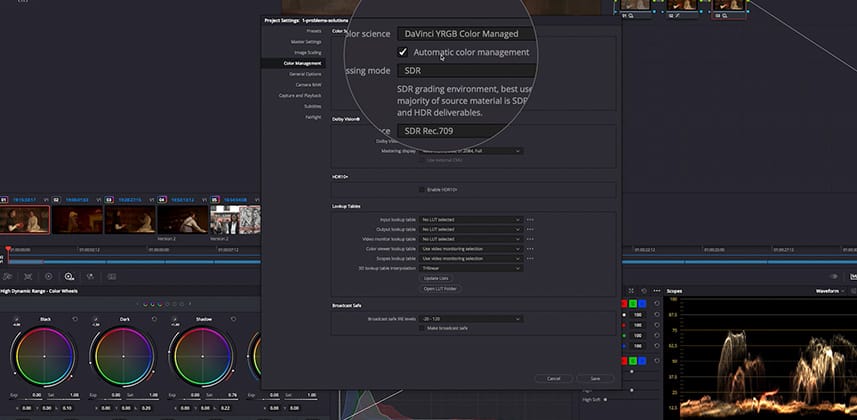Image resolution: width=857 pixels, height=420 pixels.
Task: Select Camera RAW in sidebar
Action: pyautogui.click(x=309, y=85)
